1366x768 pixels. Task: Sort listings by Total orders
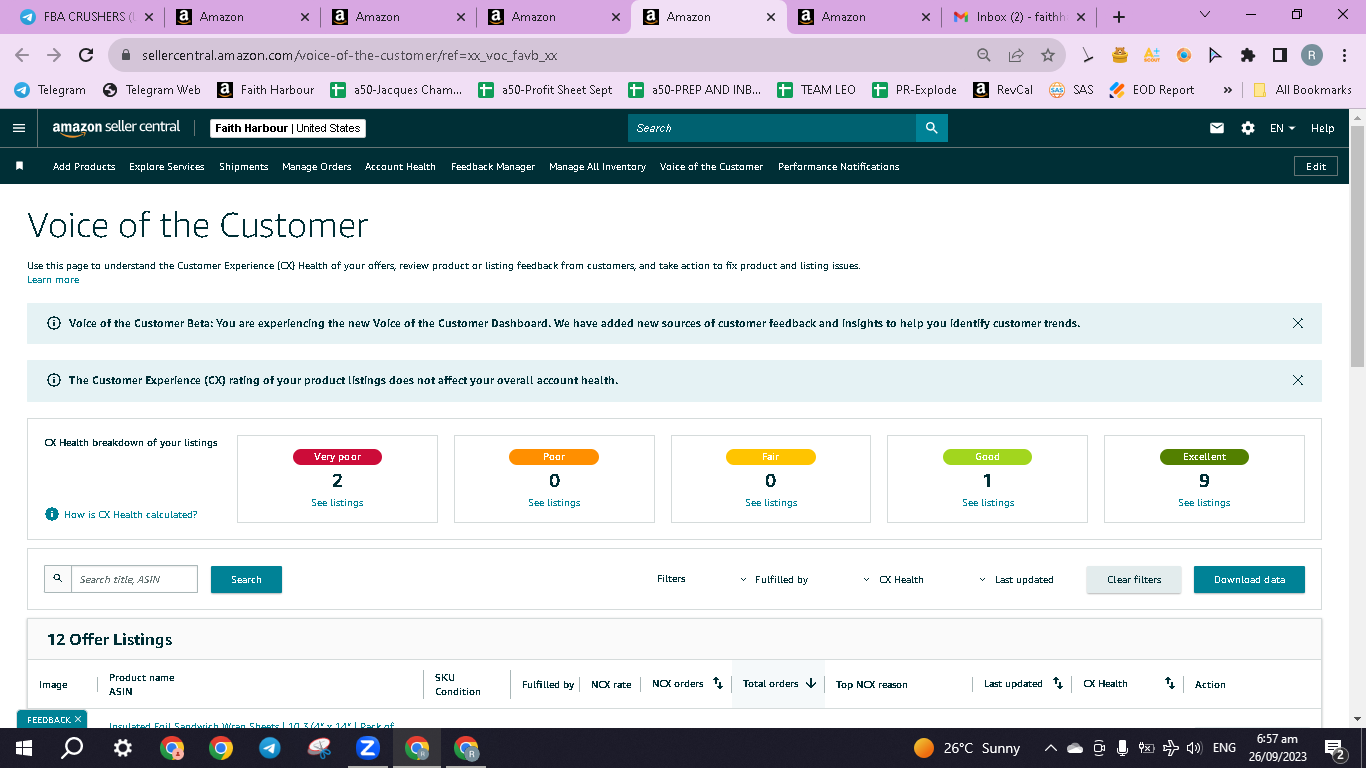click(811, 684)
